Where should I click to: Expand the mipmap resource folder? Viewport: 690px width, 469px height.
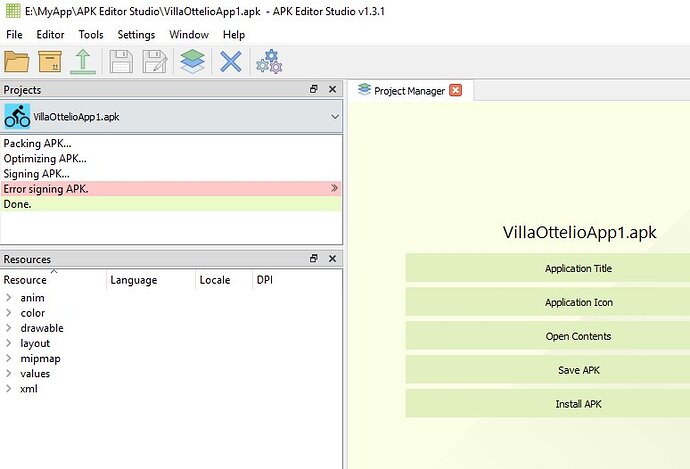point(8,358)
